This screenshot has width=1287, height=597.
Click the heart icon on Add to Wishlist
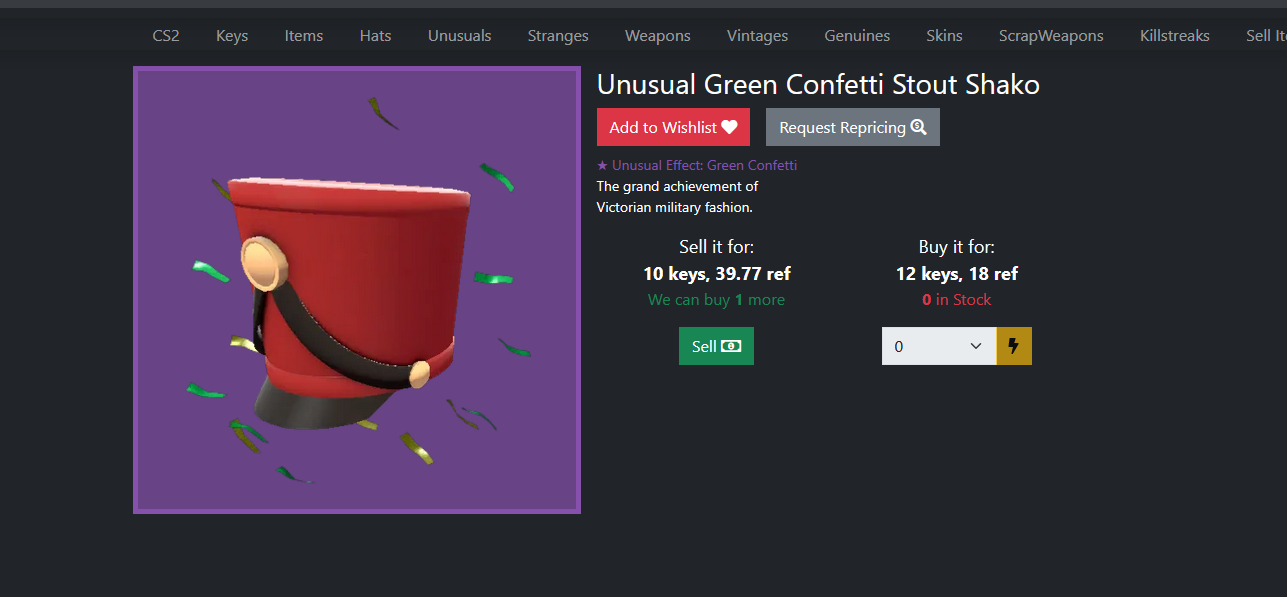[729, 127]
